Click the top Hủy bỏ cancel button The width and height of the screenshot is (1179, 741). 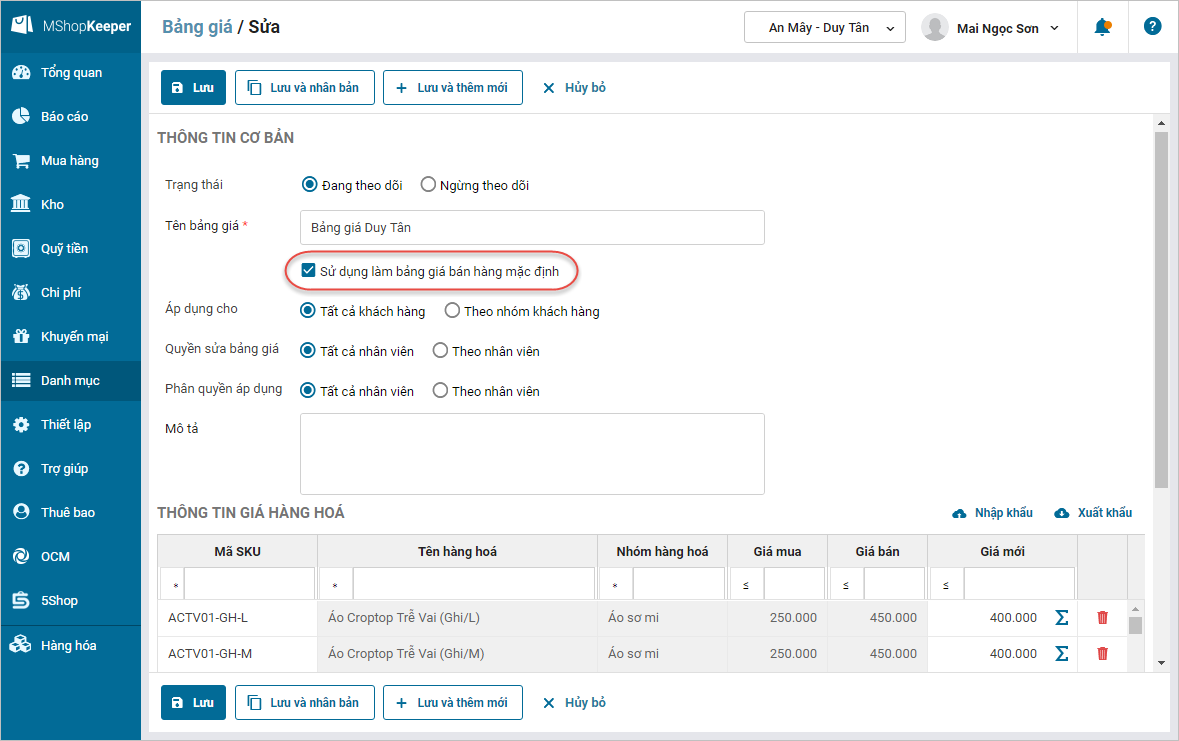coord(574,87)
